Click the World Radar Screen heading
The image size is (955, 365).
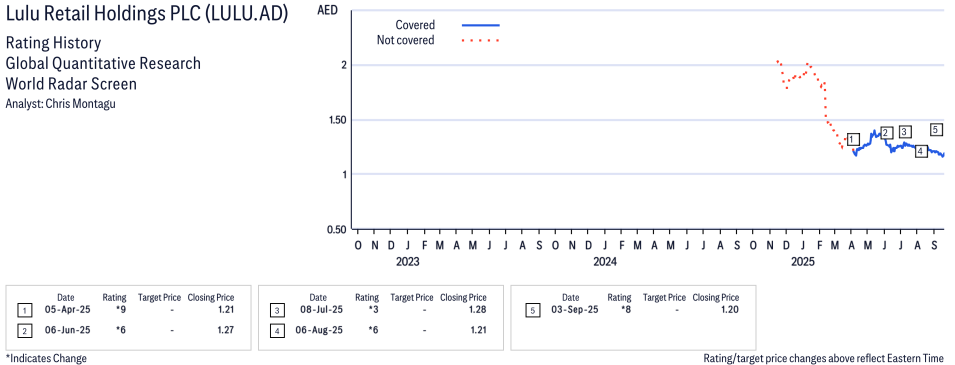pyautogui.click(x=71, y=84)
